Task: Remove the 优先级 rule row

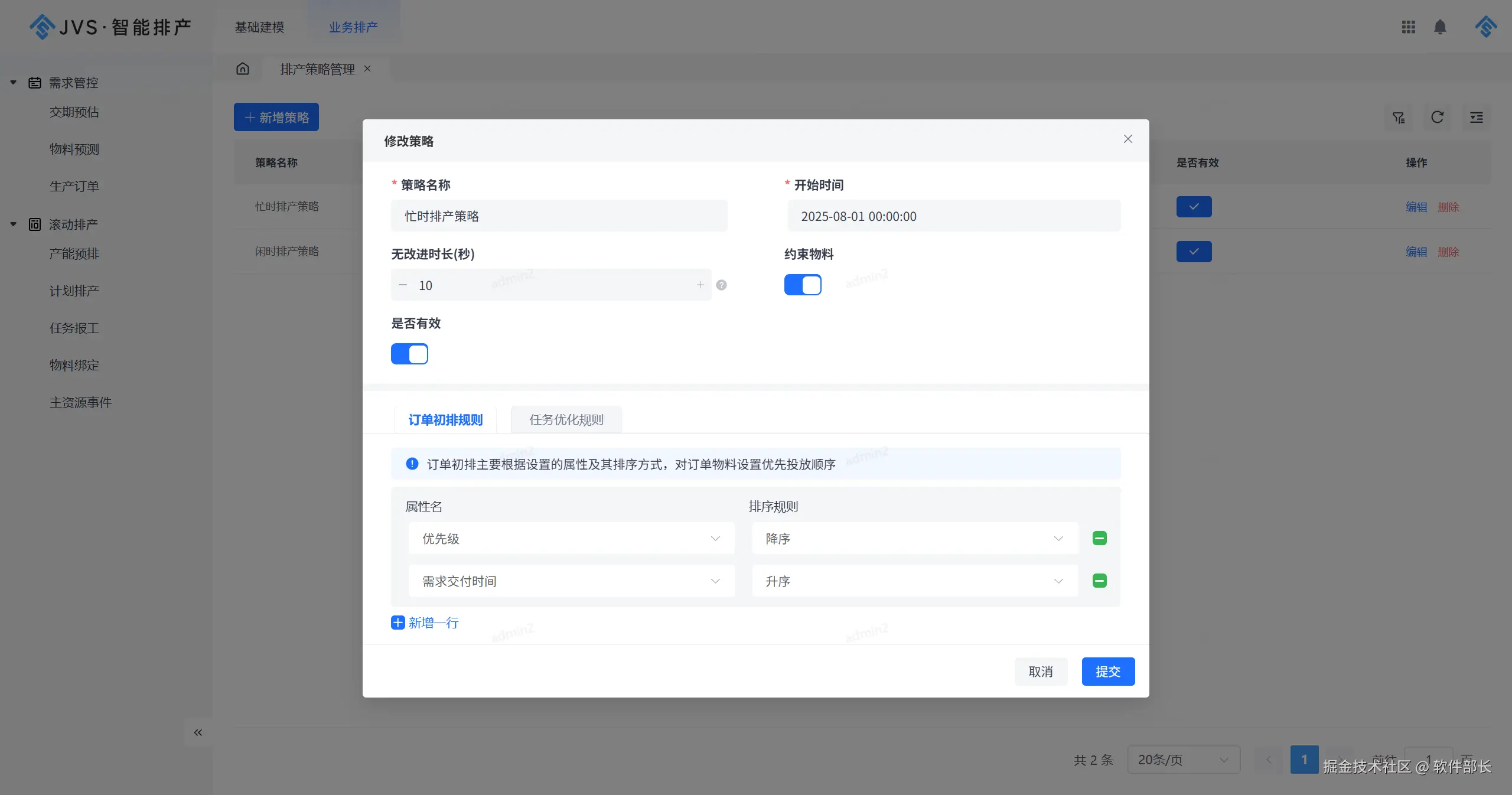Action: point(1099,538)
